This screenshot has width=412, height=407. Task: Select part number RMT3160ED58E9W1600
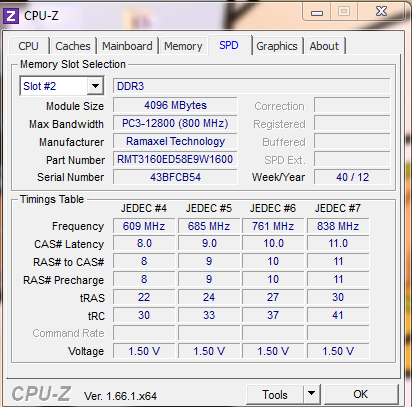point(175,159)
